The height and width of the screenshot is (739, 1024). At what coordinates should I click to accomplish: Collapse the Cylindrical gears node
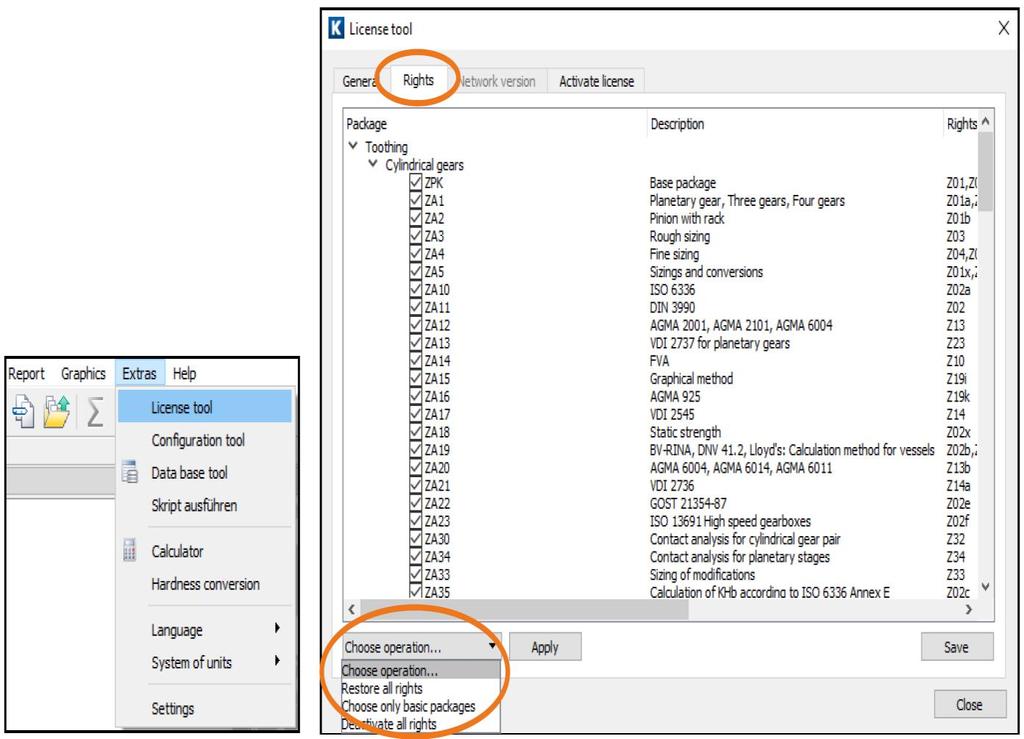[x=373, y=163]
